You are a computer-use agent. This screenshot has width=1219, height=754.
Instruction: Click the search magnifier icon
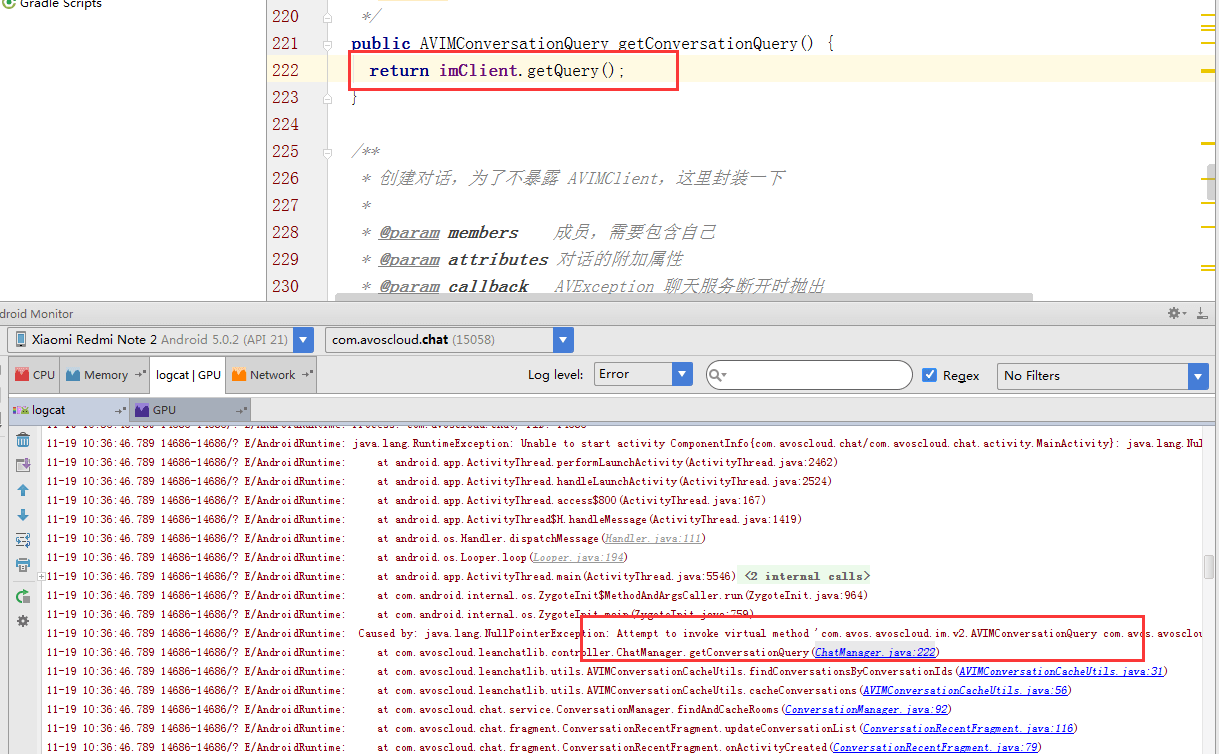point(719,375)
